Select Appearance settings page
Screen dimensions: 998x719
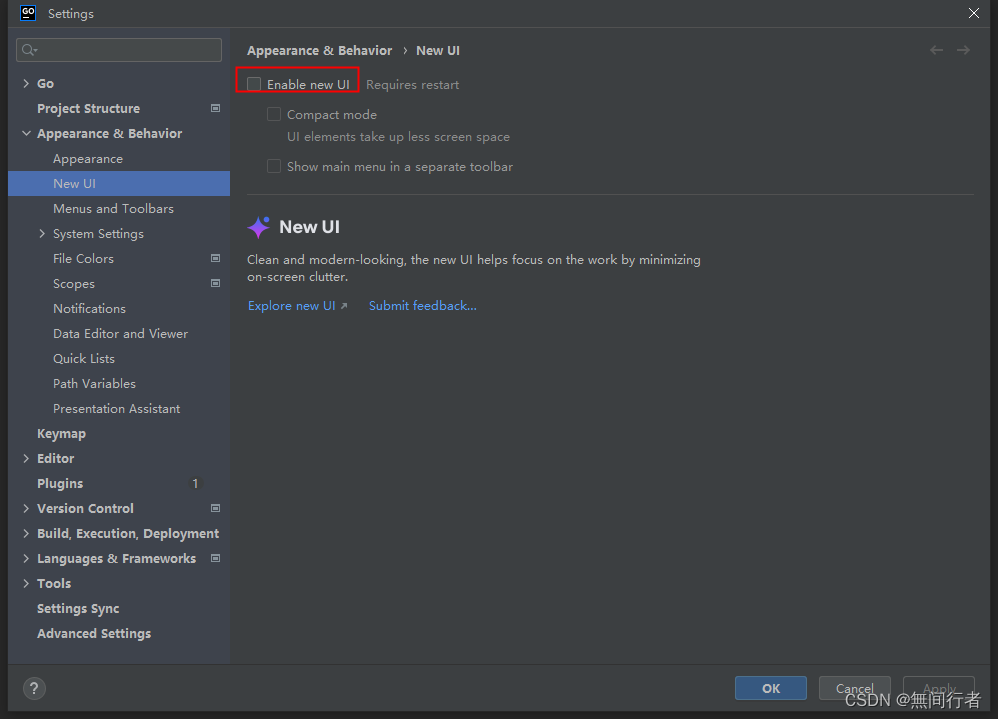click(x=88, y=158)
